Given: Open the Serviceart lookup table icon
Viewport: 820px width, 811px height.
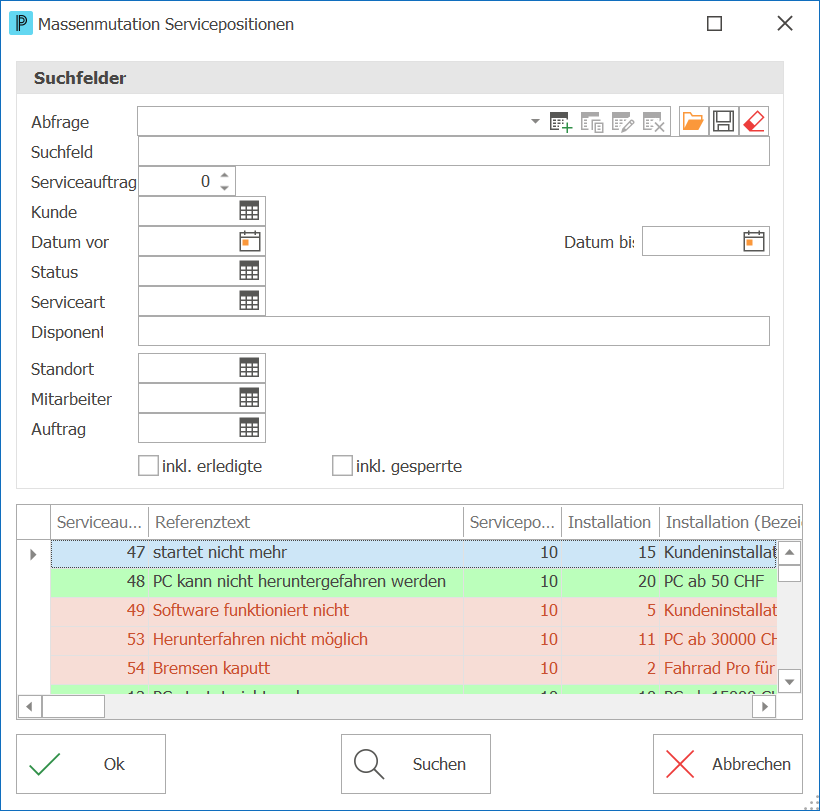Looking at the screenshot, I should point(249,301).
